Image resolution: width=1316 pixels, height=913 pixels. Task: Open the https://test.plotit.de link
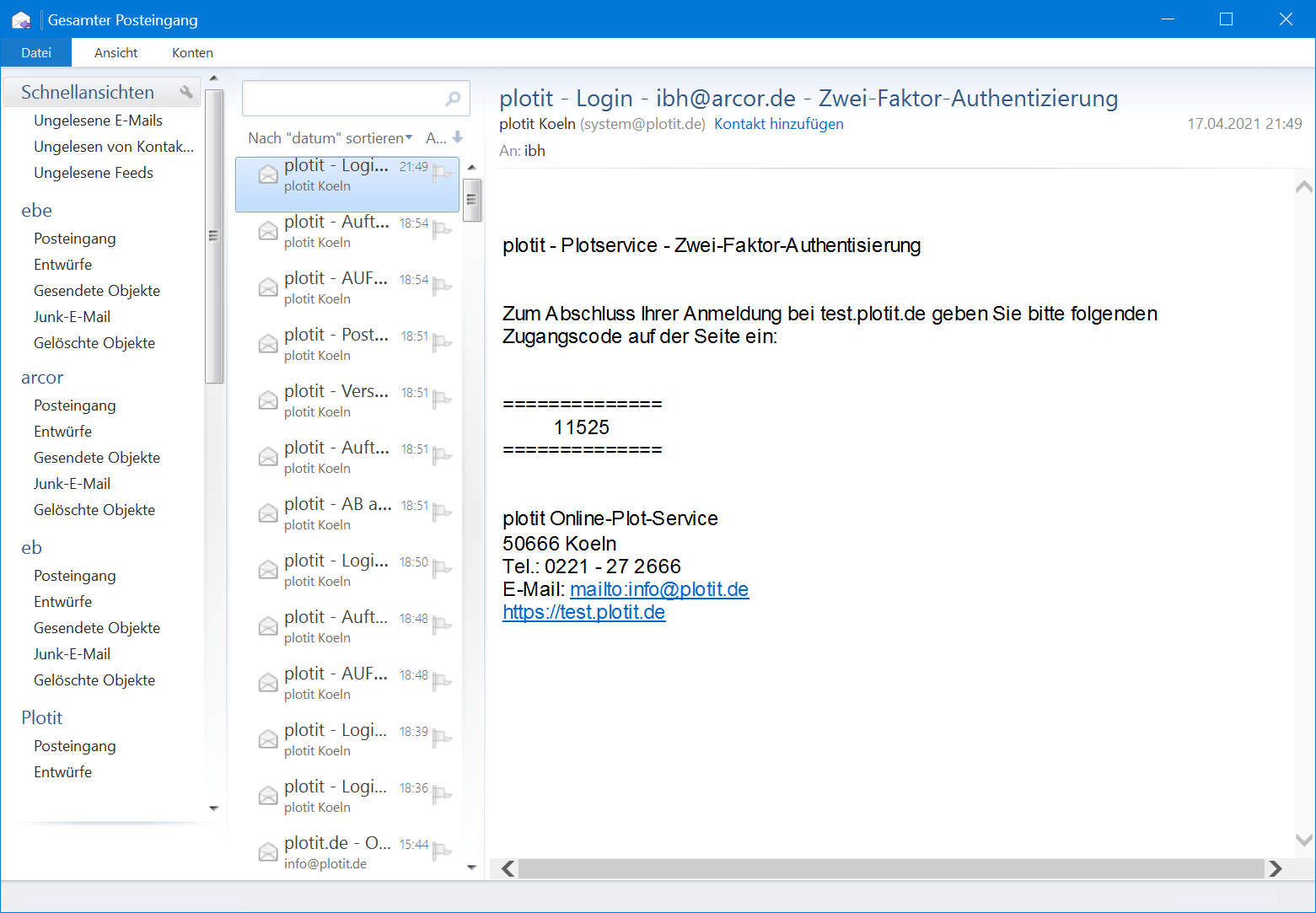(583, 612)
